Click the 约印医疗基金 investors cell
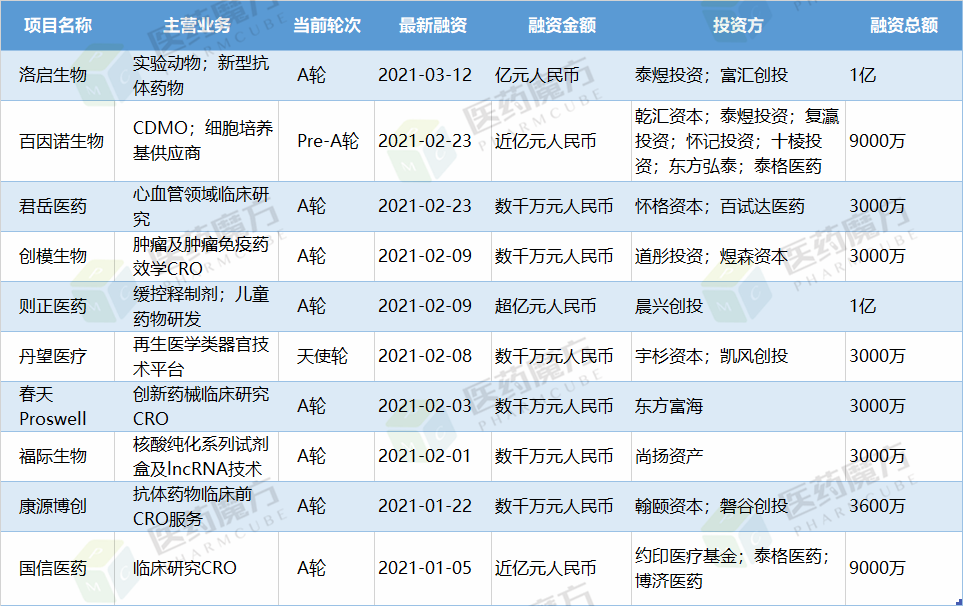 [x=738, y=569]
